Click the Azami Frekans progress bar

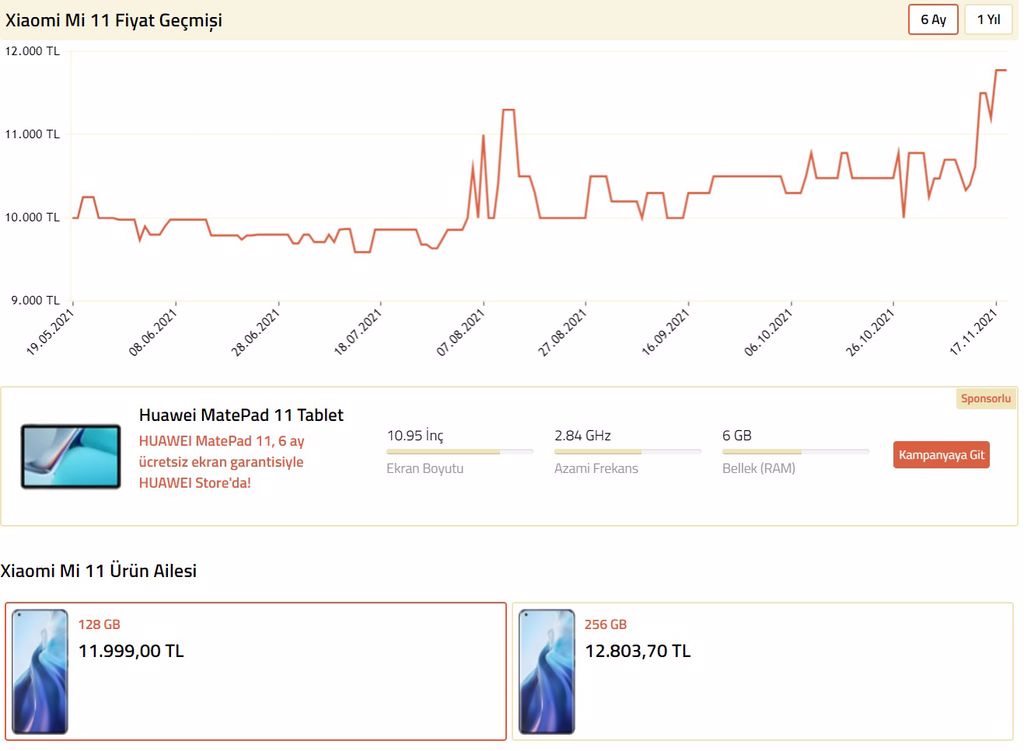click(x=628, y=451)
